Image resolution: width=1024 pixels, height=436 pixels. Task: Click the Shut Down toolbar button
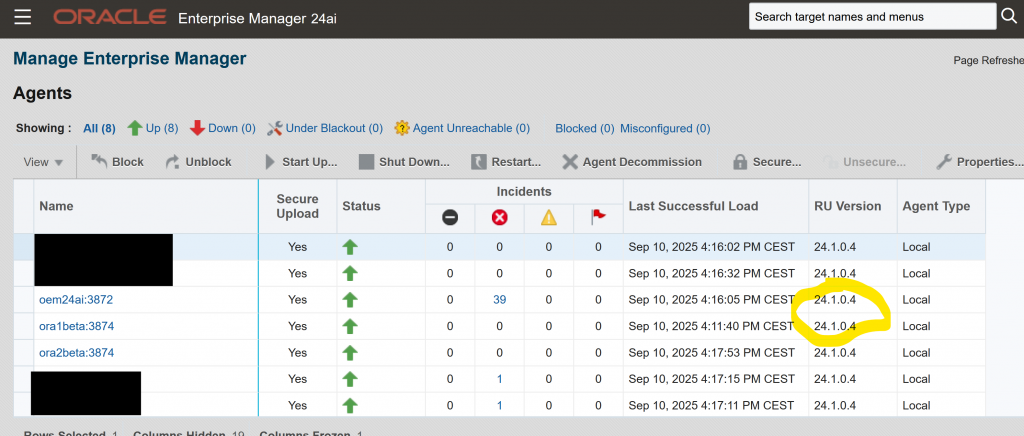point(404,162)
